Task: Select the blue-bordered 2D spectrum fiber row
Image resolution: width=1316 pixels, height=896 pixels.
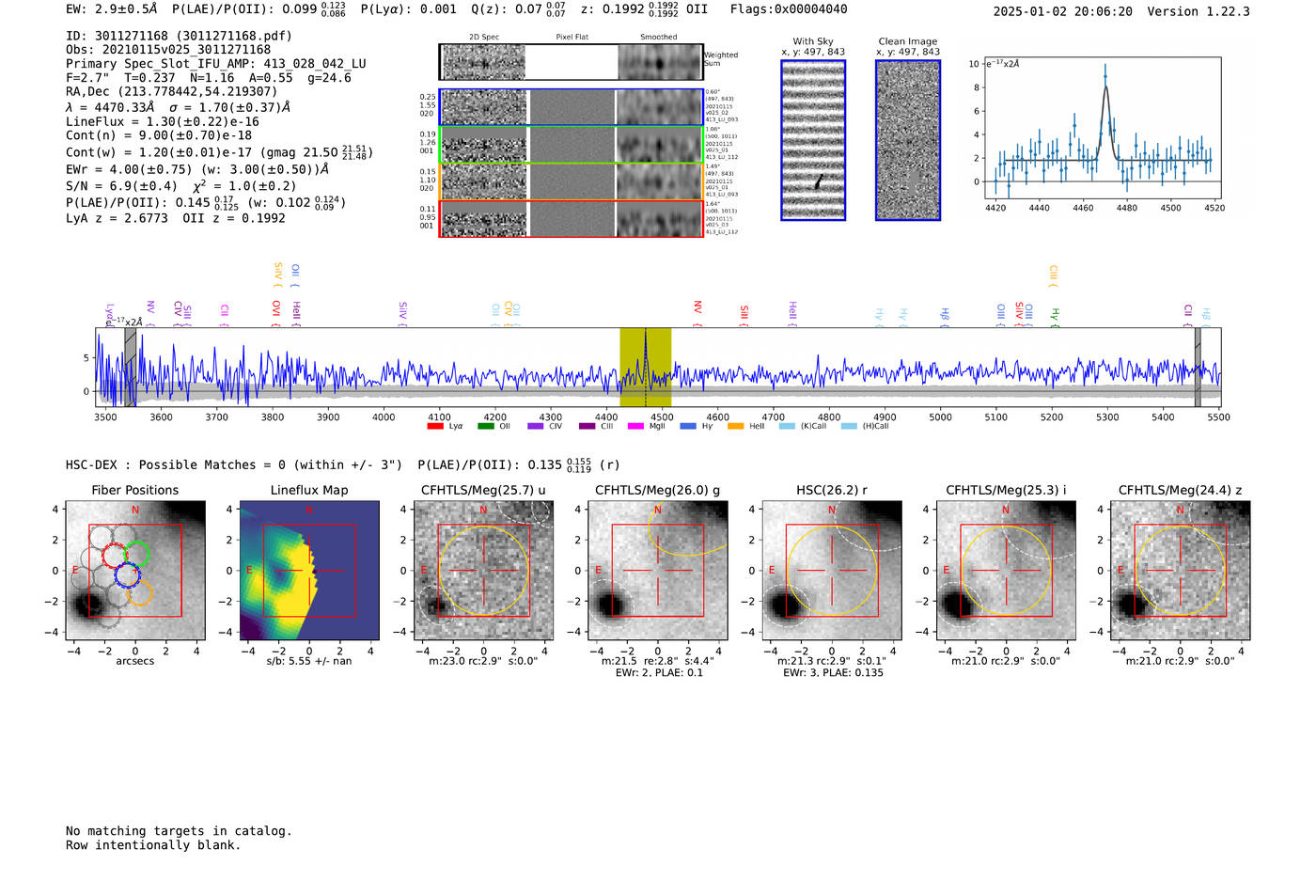Action: pos(571,107)
